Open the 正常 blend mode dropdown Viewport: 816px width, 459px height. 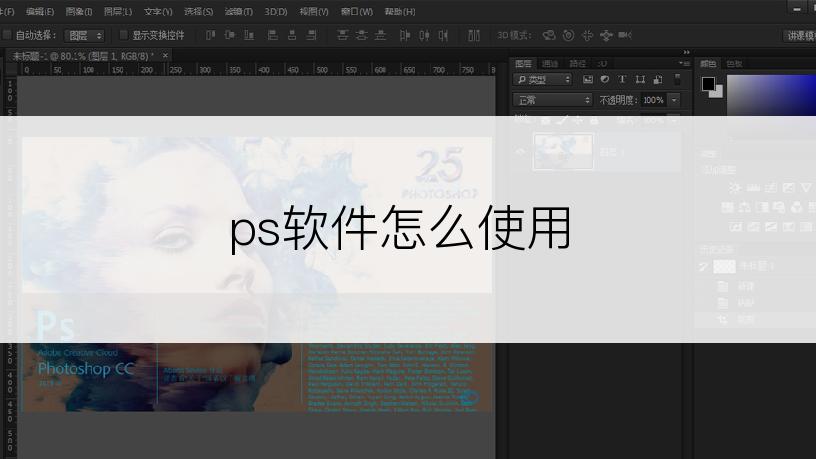[552, 100]
